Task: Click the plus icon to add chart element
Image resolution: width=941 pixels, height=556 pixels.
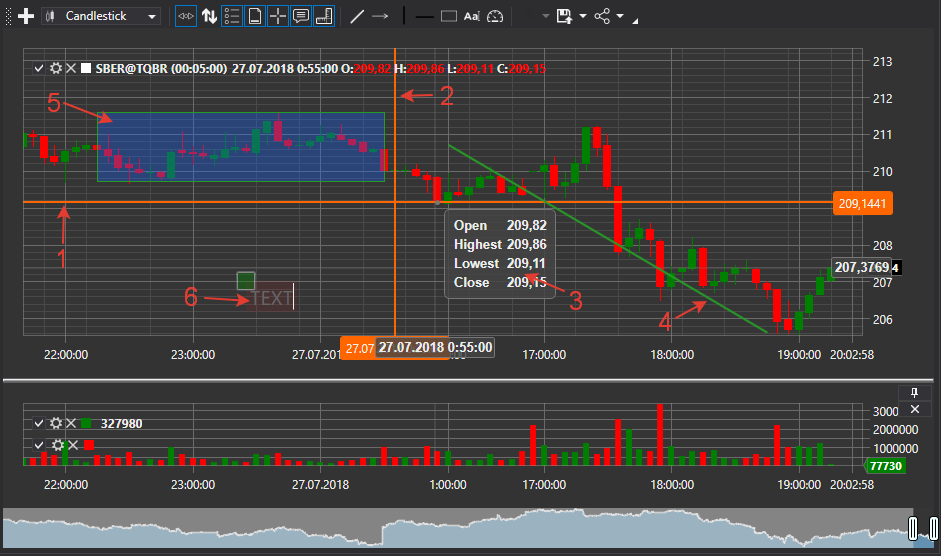Action: click(x=27, y=16)
